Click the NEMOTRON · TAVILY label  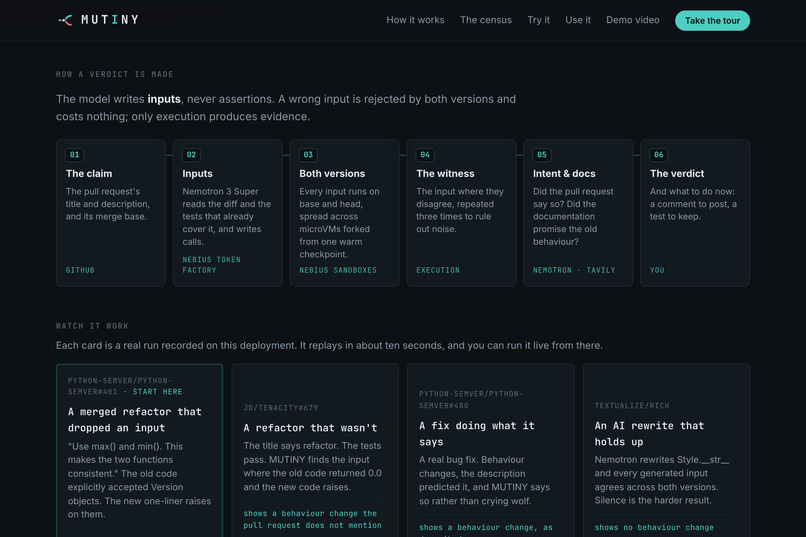pyautogui.click(x=574, y=270)
